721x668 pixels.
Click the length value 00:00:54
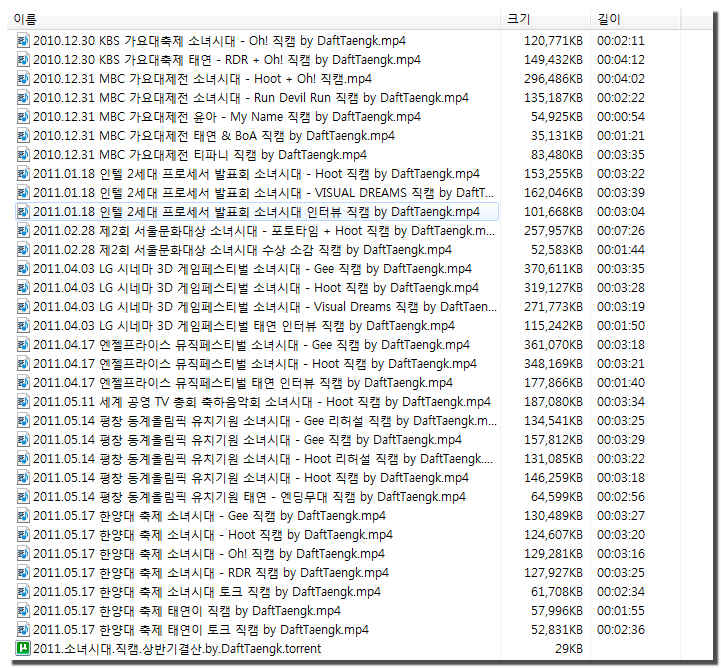621,117
